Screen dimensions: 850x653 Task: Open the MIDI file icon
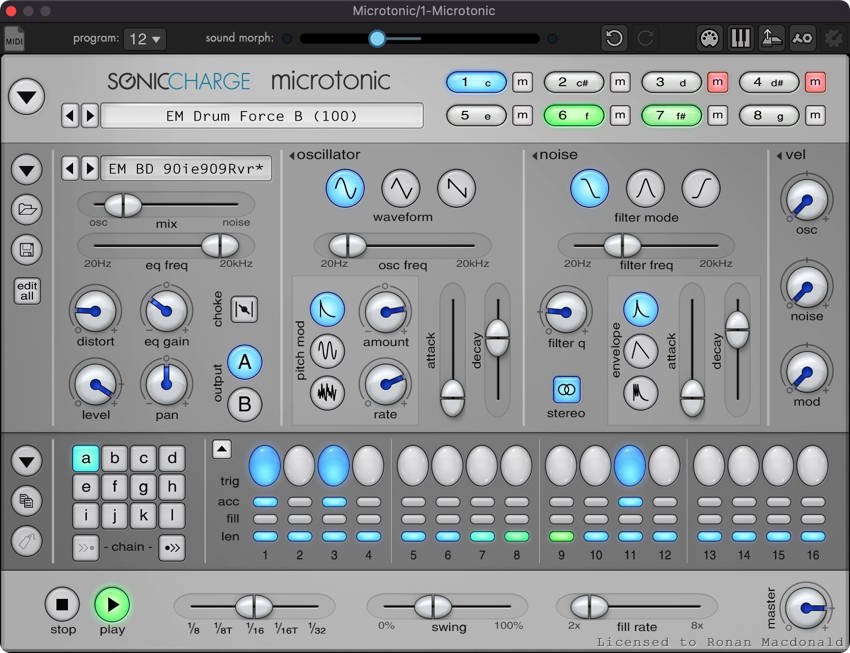tap(14, 38)
